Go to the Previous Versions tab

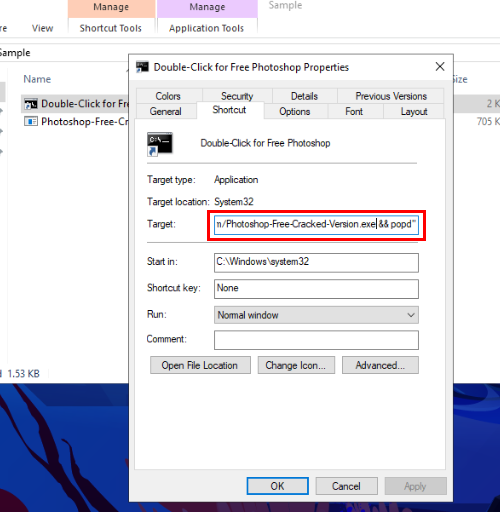click(x=391, y=96)
